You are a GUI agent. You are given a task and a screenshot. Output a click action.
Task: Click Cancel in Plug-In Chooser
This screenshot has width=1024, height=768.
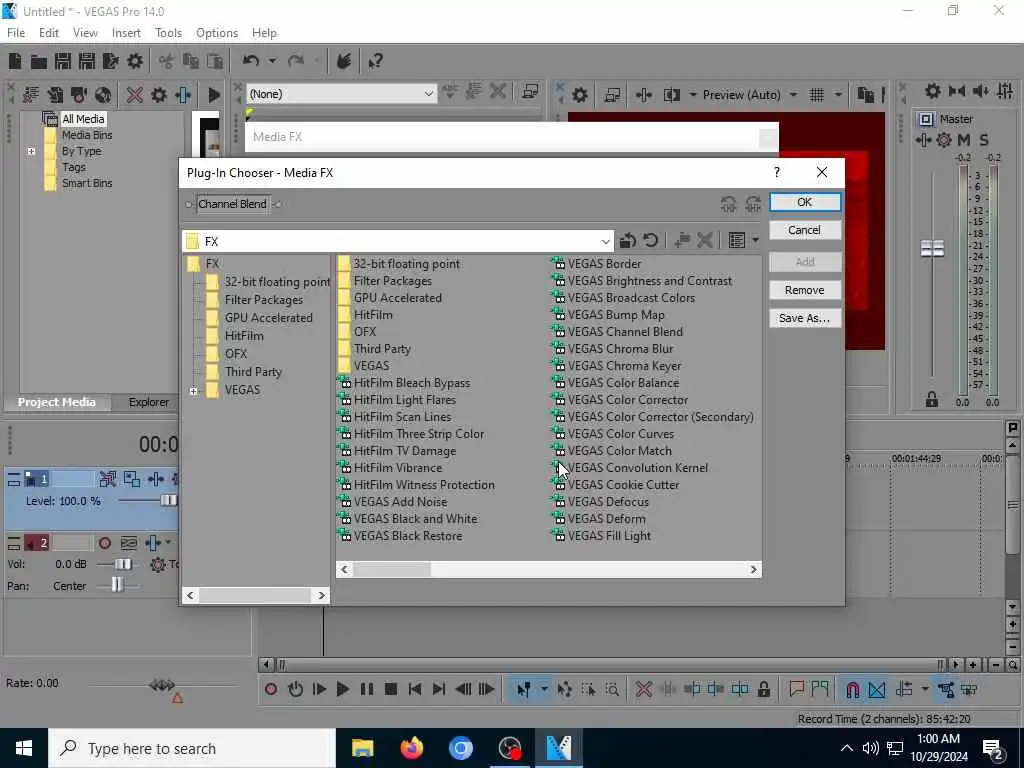805,230
